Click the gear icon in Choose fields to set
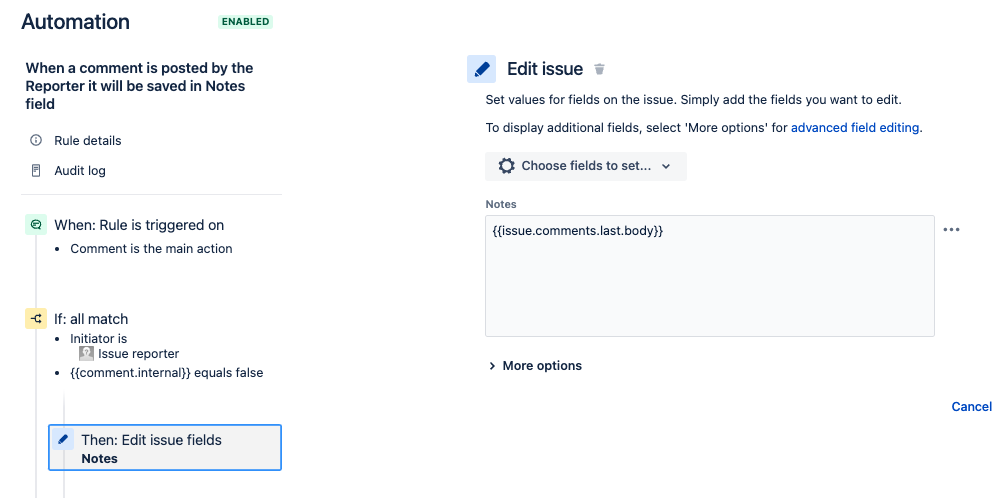 coord(506,166)
